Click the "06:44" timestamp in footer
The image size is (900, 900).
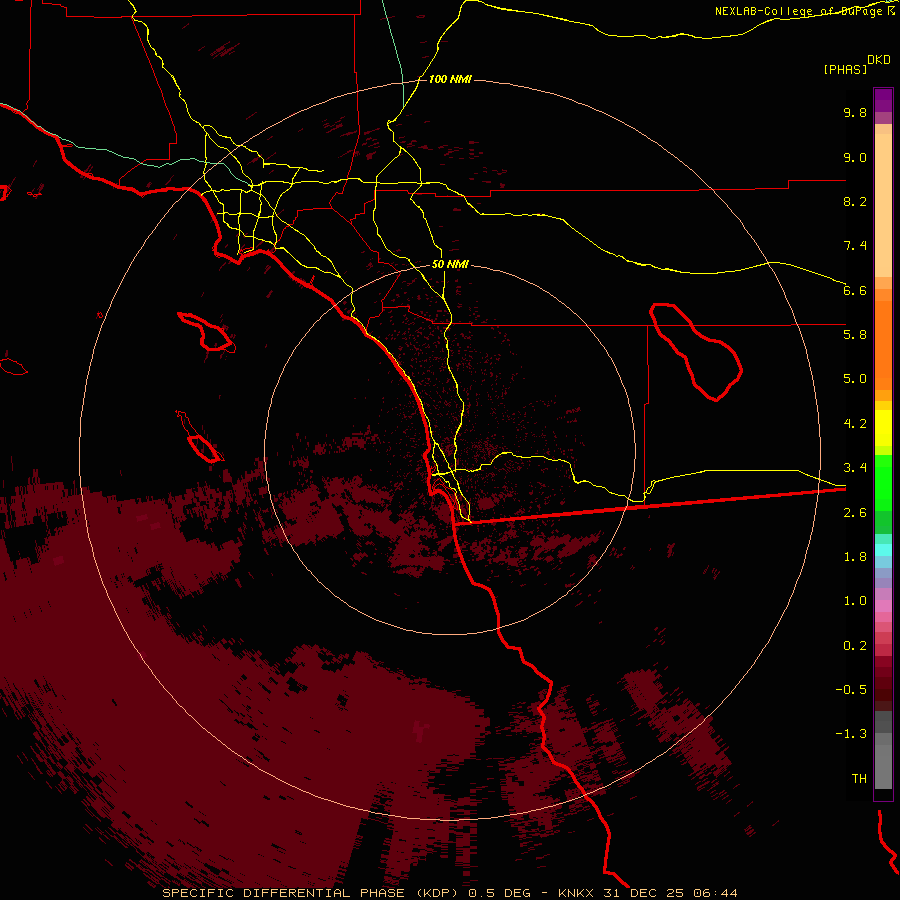[x=715, y=893]
